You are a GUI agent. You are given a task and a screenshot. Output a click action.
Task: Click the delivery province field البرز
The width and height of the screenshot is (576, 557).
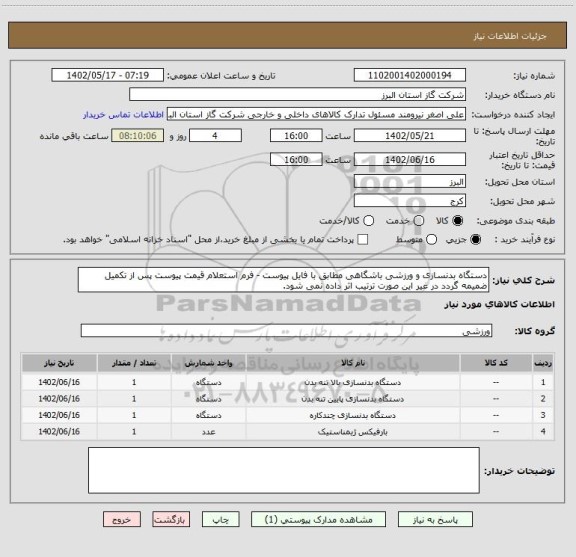click(x=410, y=182)
